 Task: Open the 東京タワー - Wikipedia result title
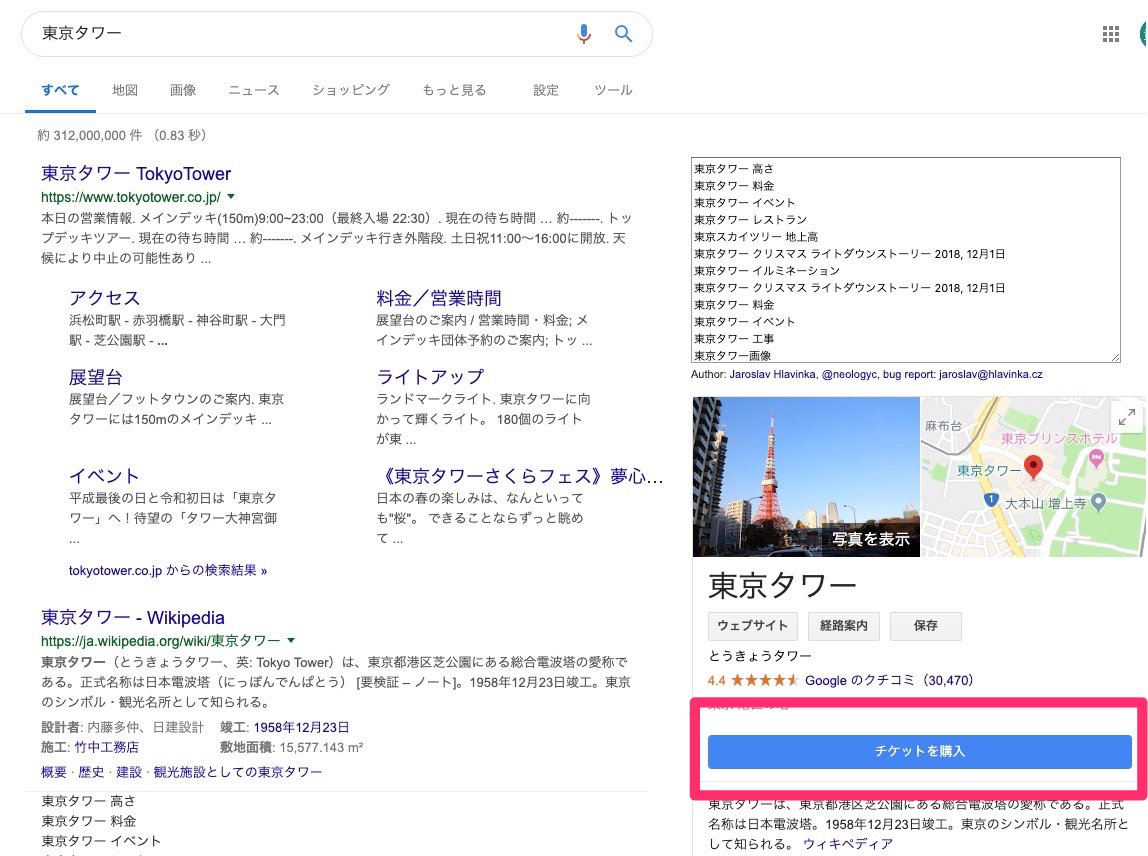133,617
